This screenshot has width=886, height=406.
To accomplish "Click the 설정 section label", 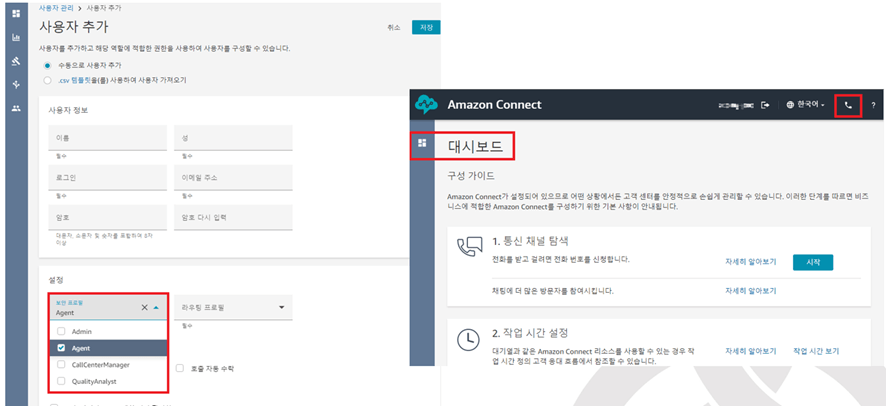I will coord(55,280).
